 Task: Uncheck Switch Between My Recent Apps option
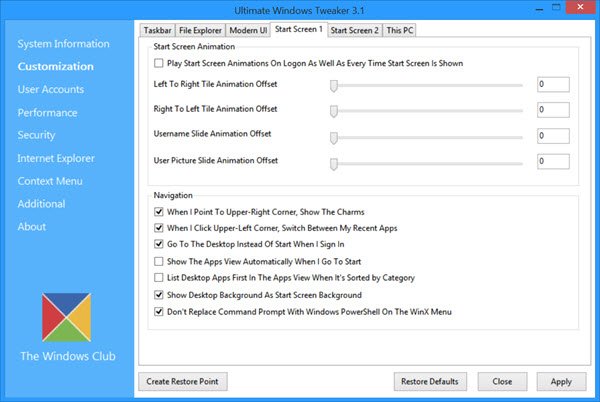tap(158, 228)
